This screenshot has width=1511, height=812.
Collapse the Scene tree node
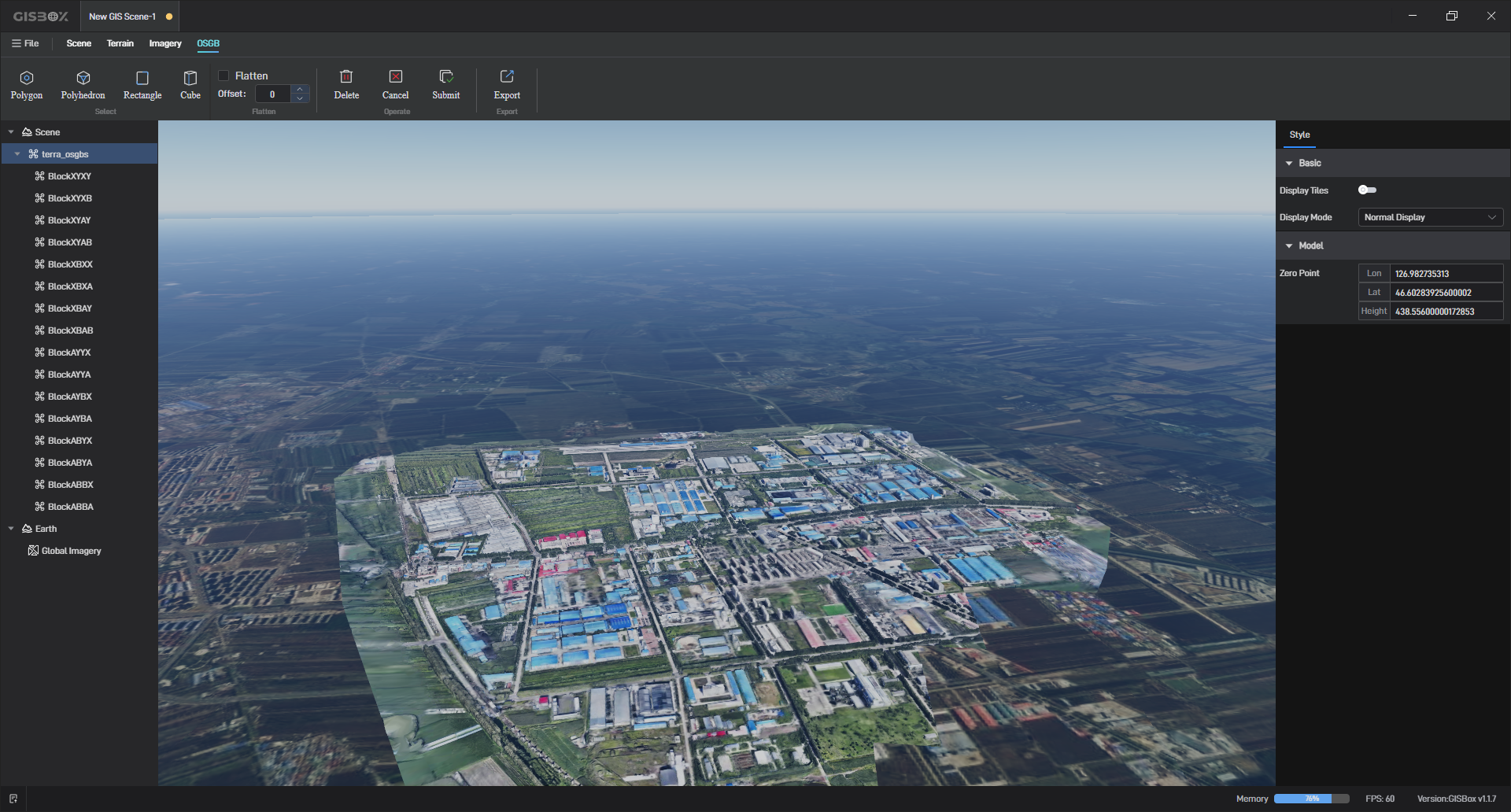coord(11,132)
